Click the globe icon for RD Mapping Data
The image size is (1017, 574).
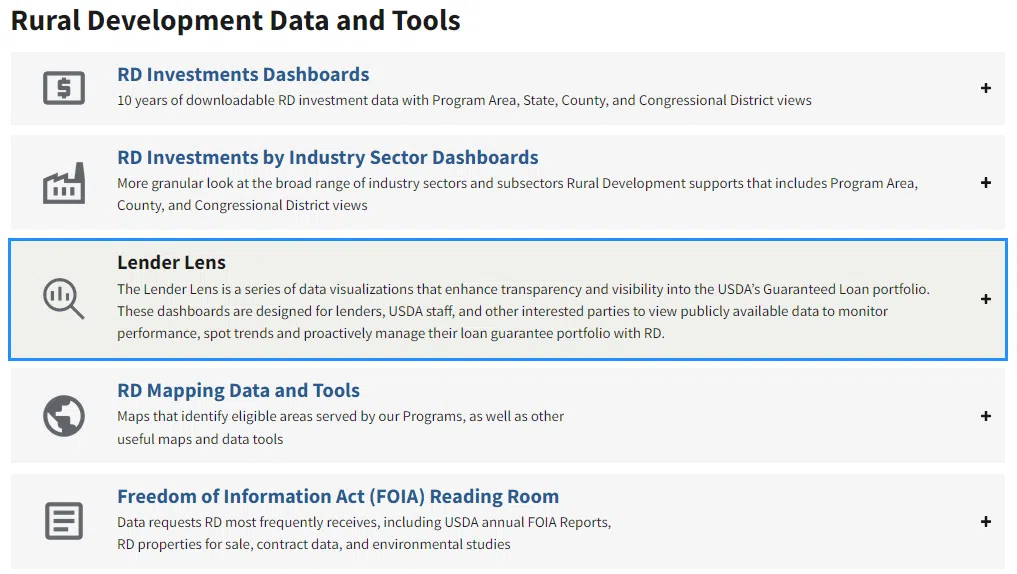click(x=64, y=416)
